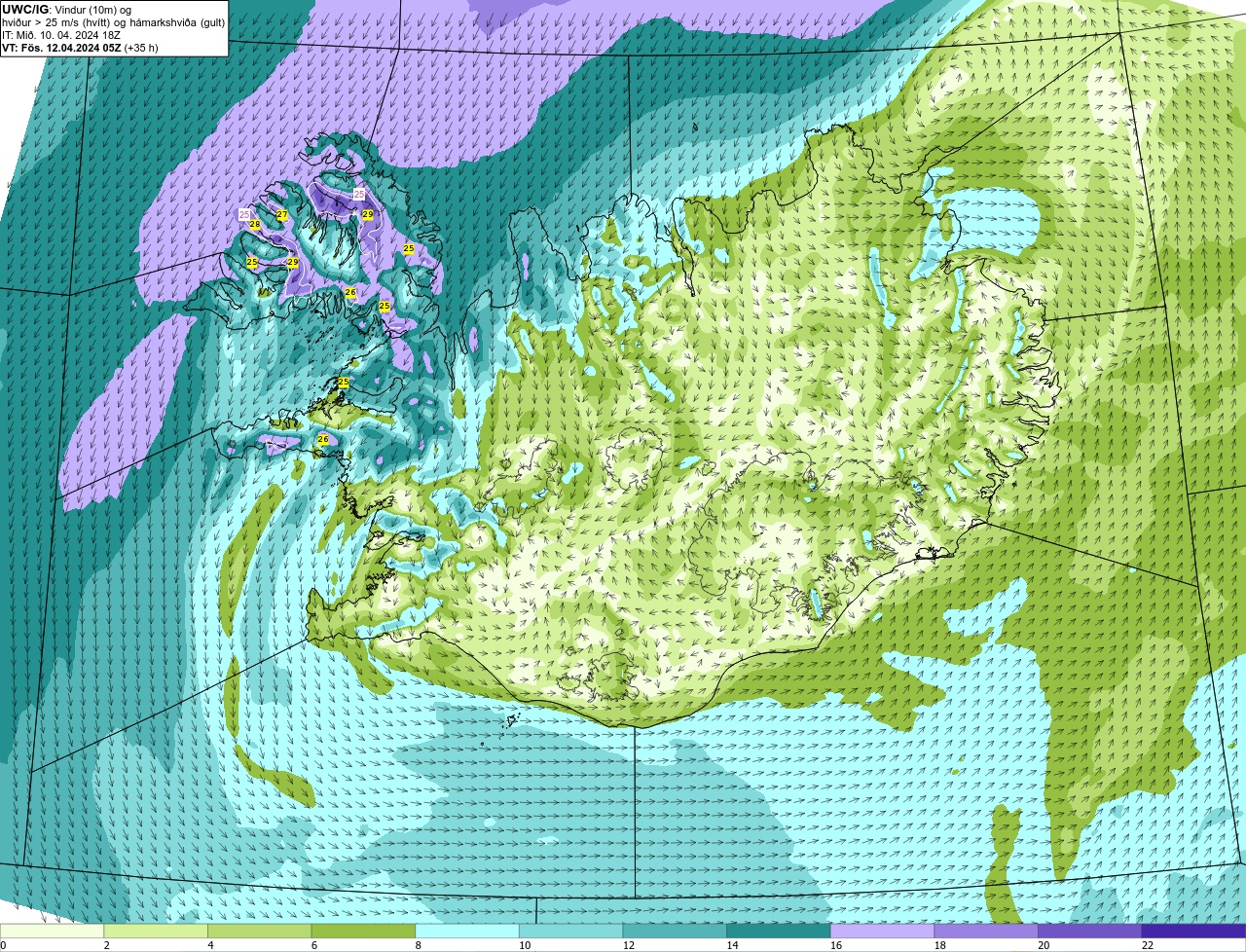Viewport: 1246px width, 952px height.
Task: Click the white '25' contour label beside yellow 28
Action: 244,214
